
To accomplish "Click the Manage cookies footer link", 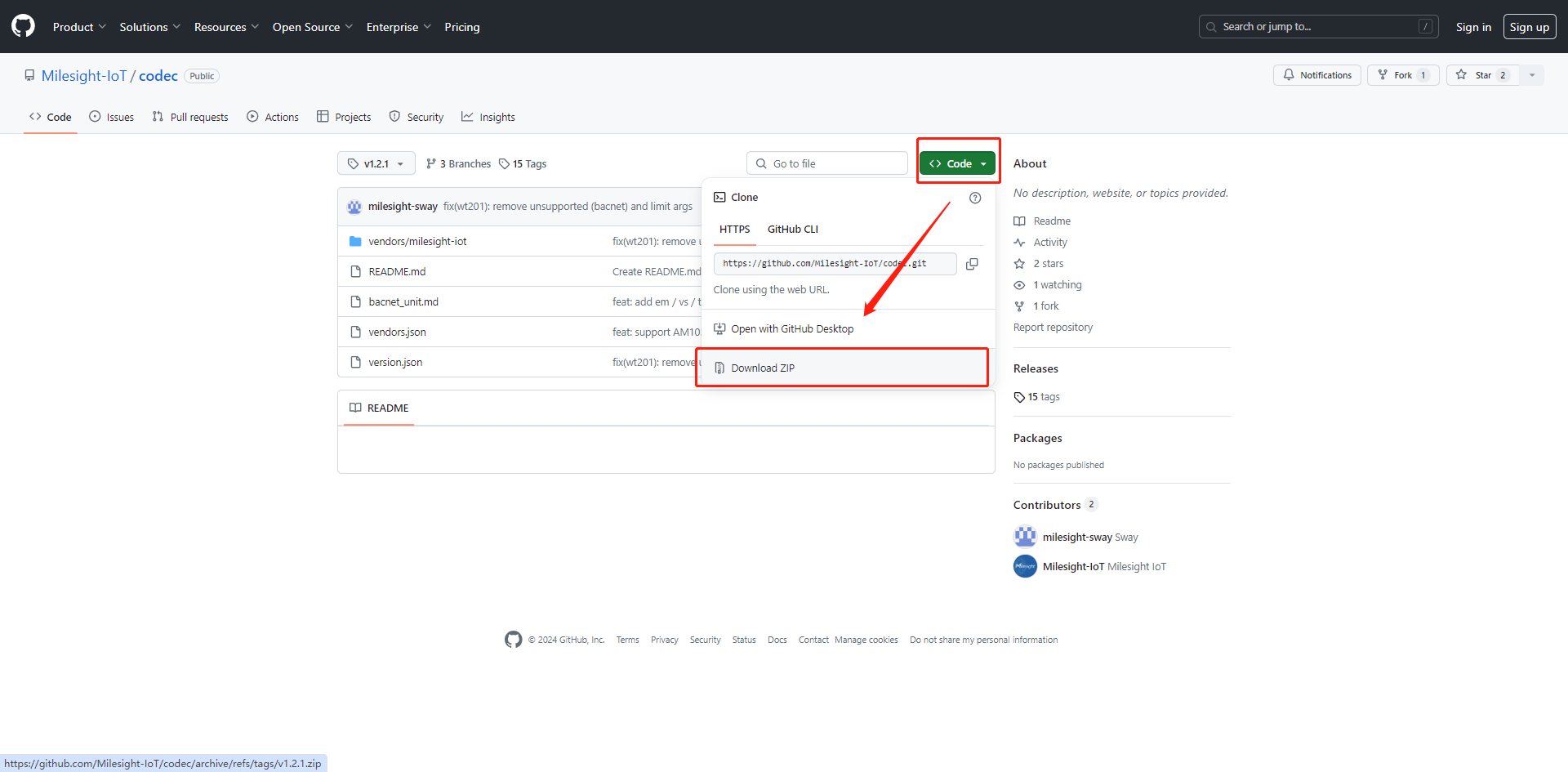I will (x=866, y=640).
